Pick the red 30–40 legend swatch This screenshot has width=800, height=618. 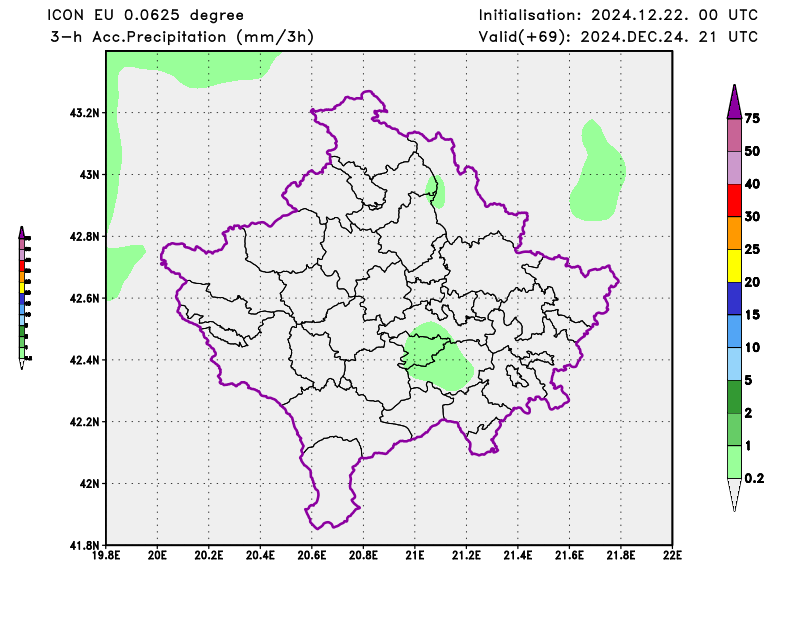click(x=734, y=201)
